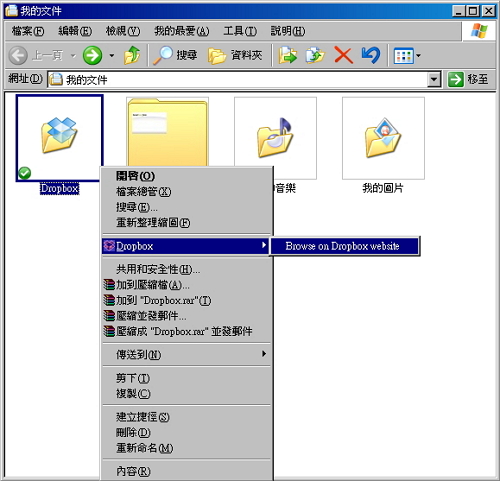Click the Dropbox logo icon in context menu
Screen dimensions: 500x481
tap(109, 246)
